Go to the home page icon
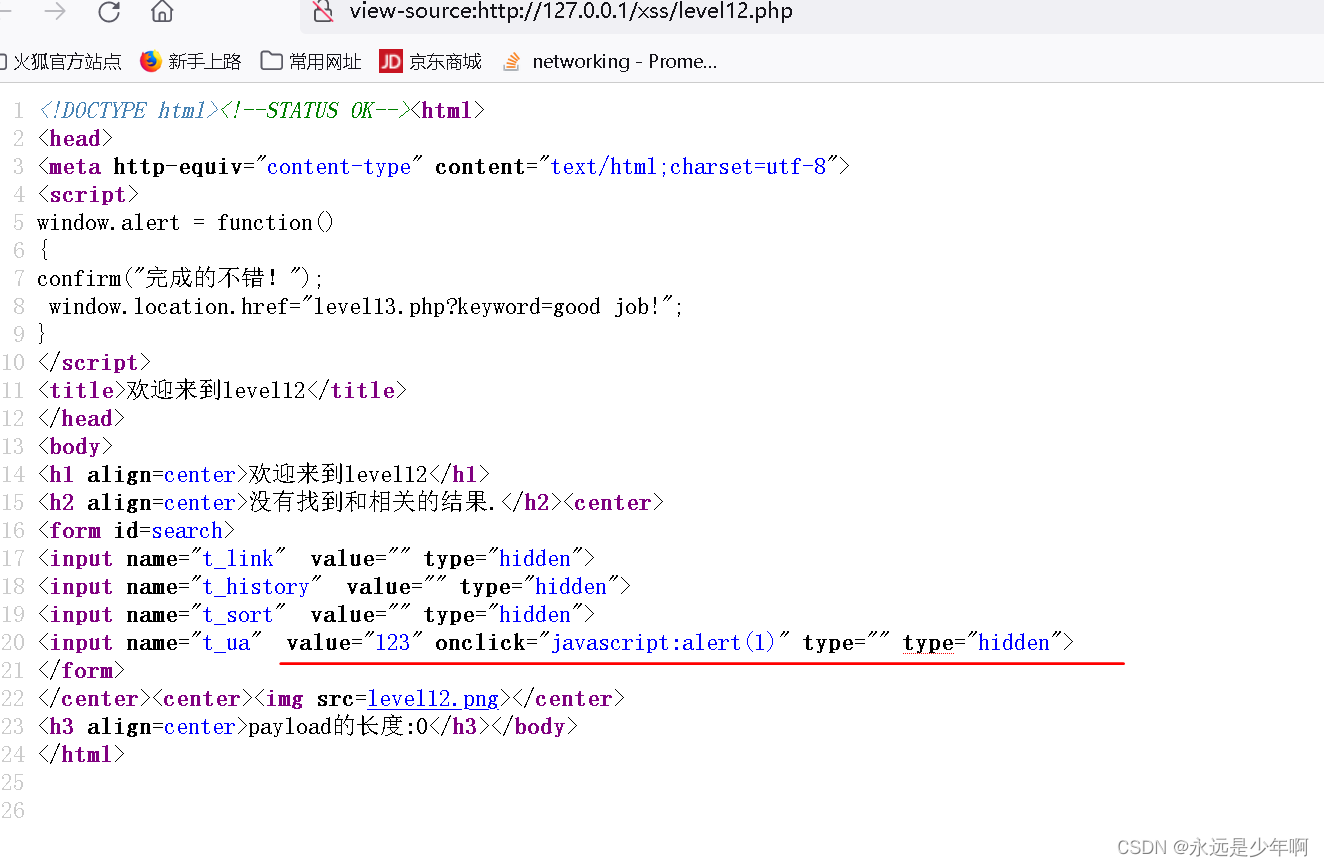The height and width of the screenshot is (867, 1324). click(162, 12)
